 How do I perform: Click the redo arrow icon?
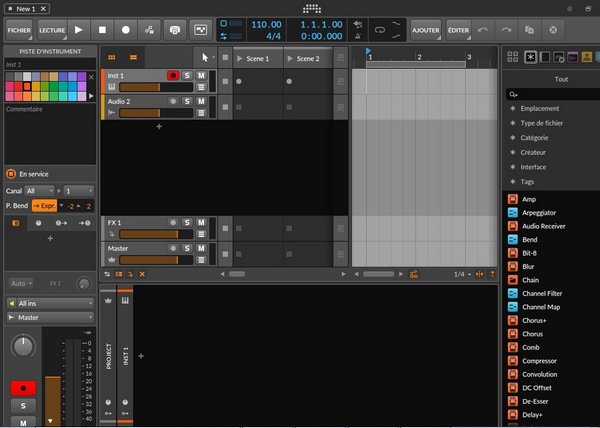tap(506, 30)
